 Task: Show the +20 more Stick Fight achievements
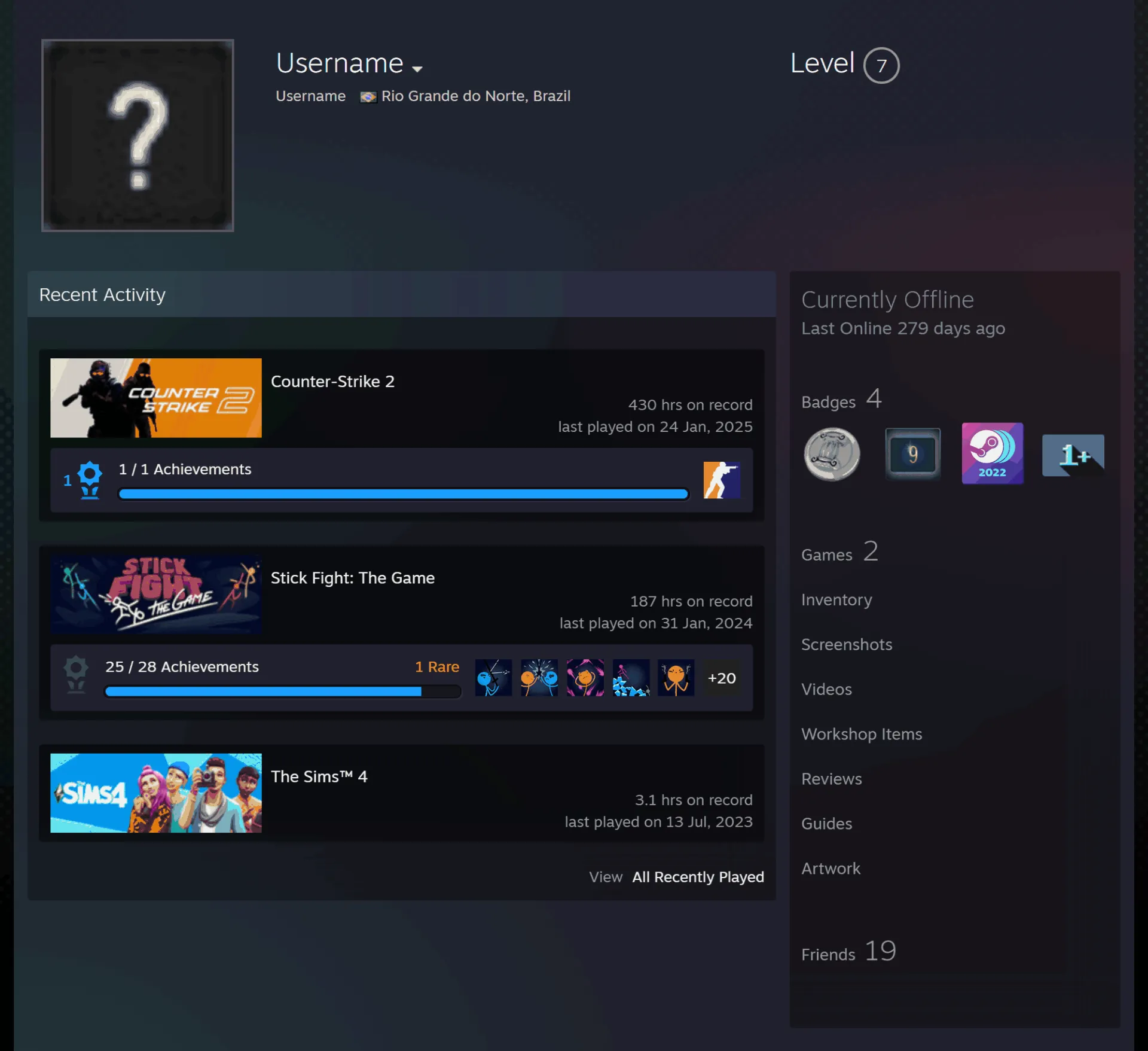[722, 678]
